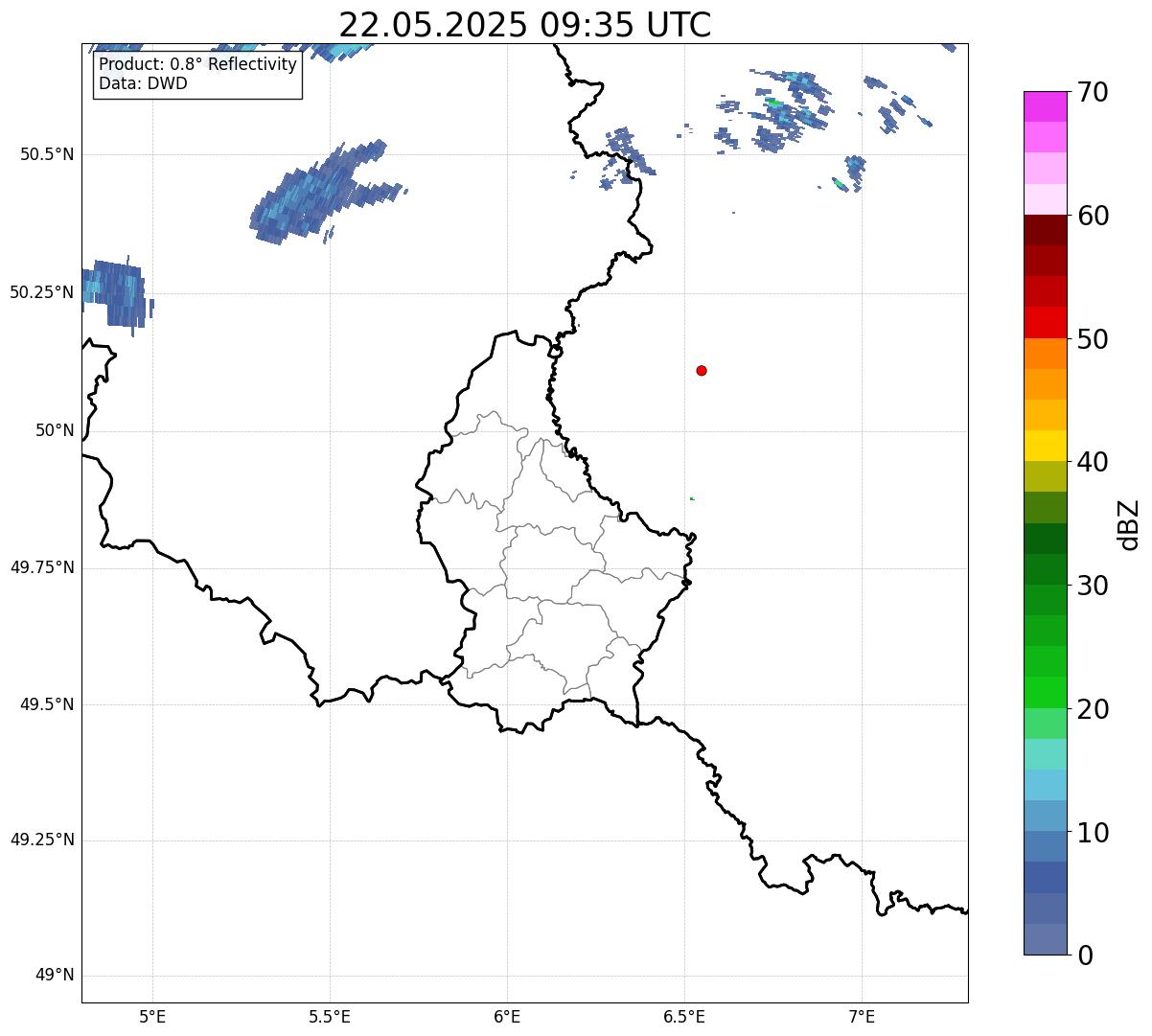Pick the bright green 20 dBZ colorbar swatch
This screenshot has height=1036, width=1152.
pos(1045,693)
